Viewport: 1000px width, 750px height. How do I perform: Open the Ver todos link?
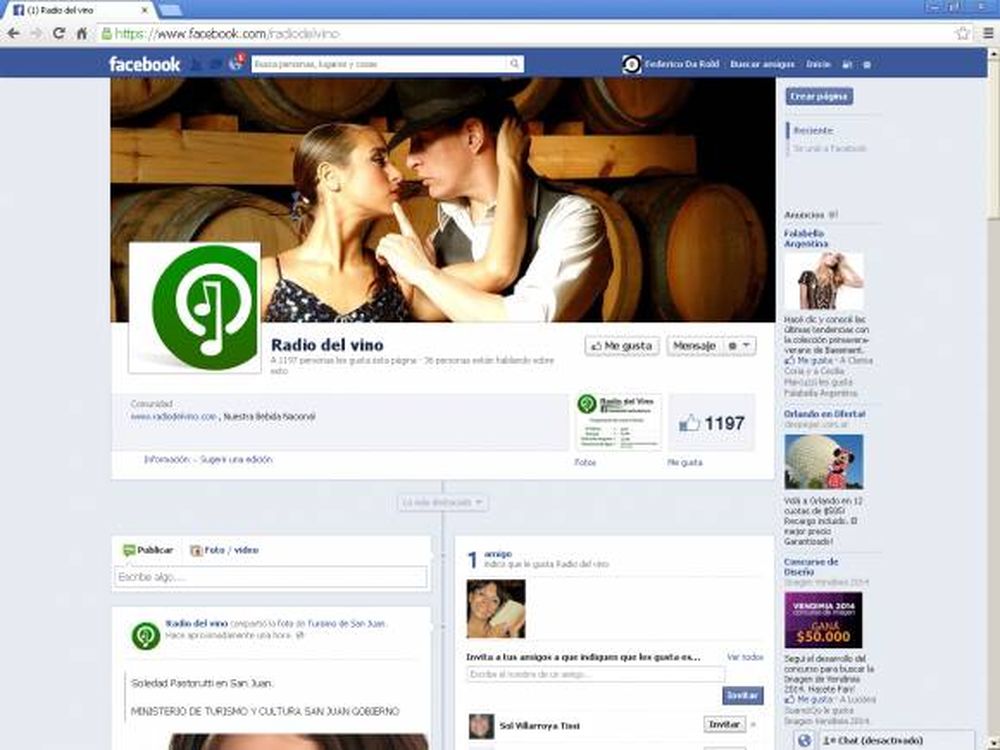(745, 657)
